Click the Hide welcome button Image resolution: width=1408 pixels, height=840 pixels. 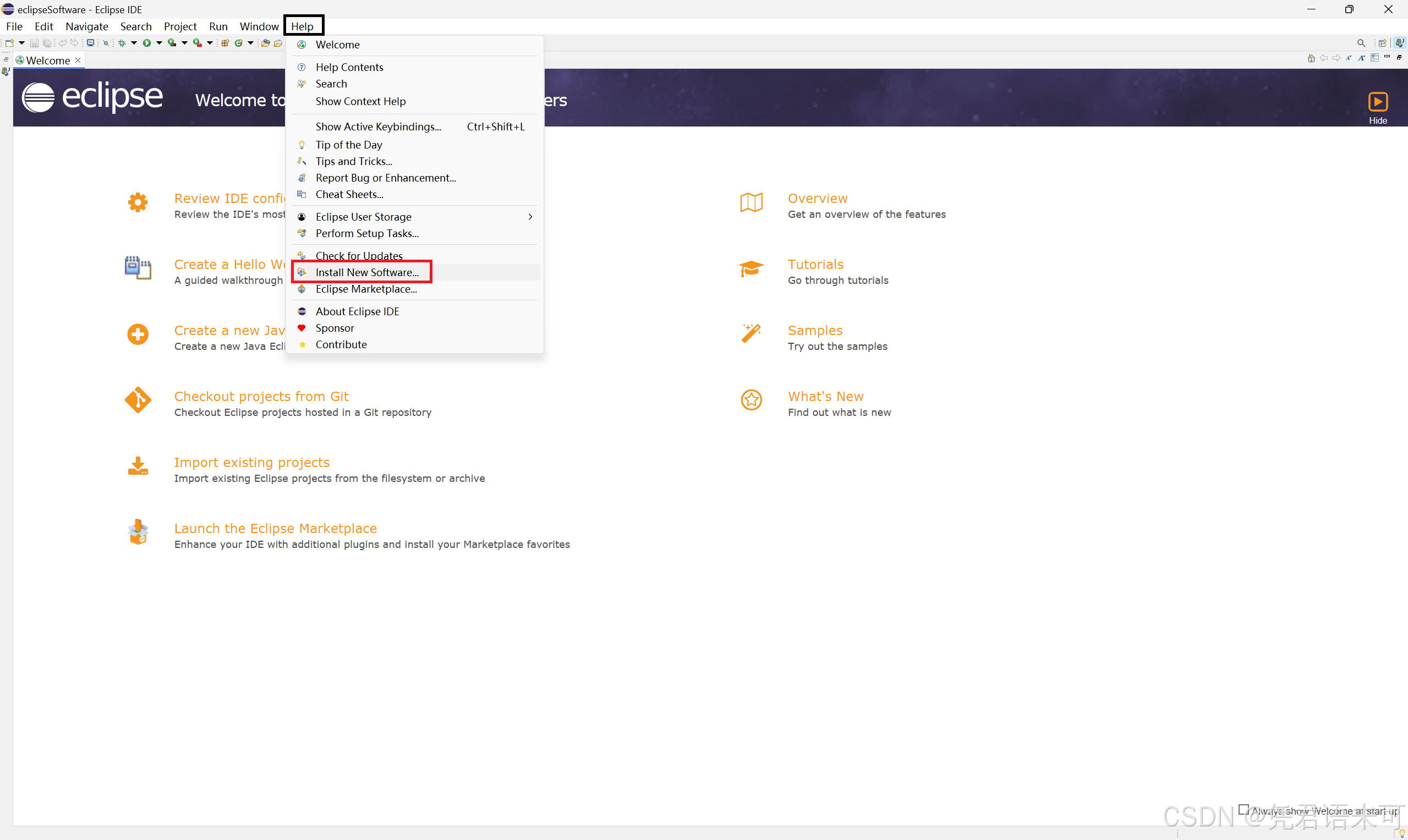[1377, 108]
